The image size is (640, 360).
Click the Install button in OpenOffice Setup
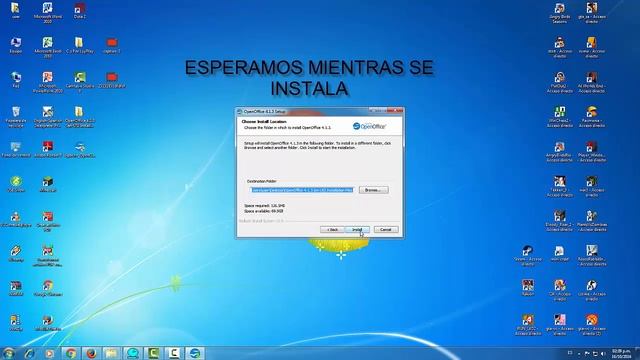click(x=357, y=230)
